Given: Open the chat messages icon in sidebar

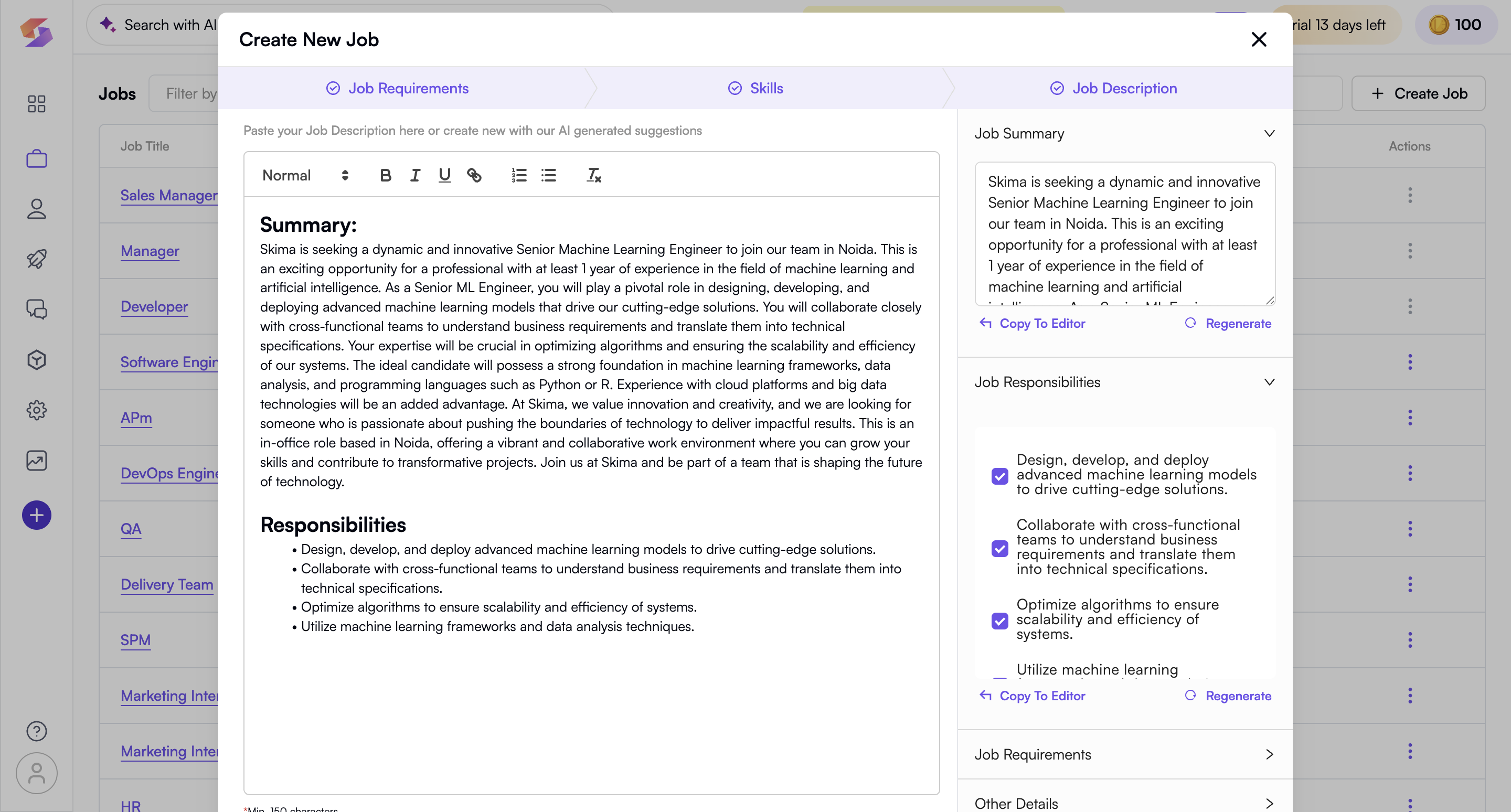Looking at the screenshot, I should [x=36, y=309].
